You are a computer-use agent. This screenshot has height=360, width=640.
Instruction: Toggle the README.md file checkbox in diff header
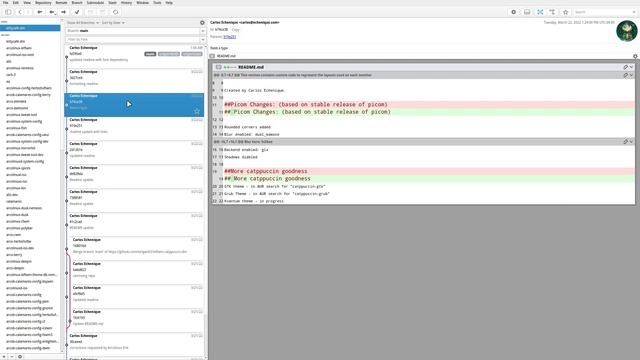pos(219,67)
